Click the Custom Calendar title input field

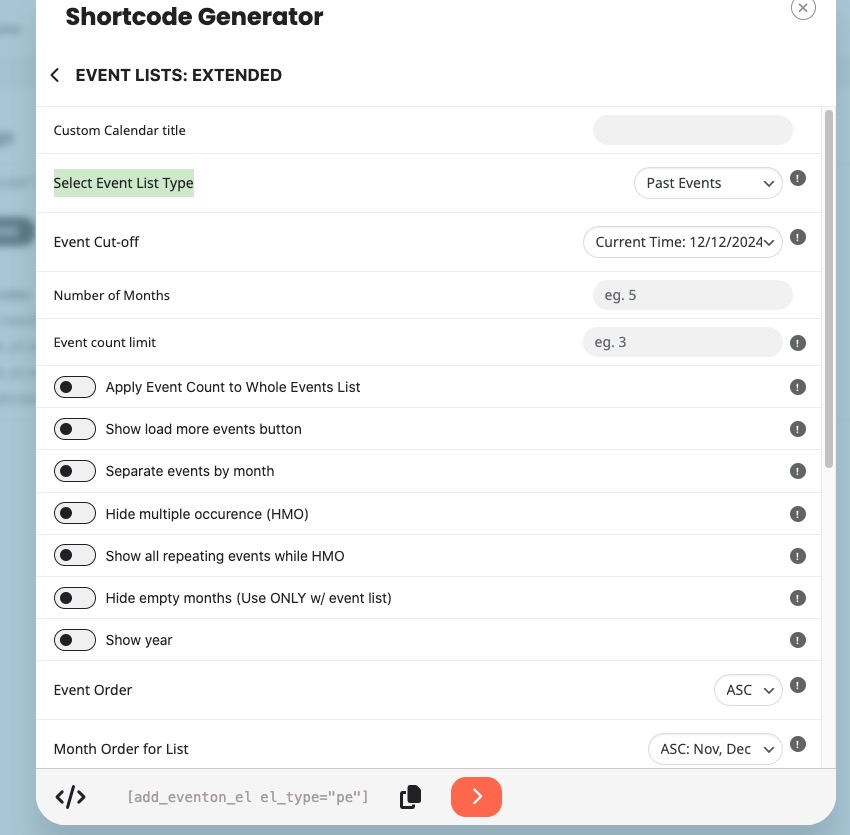693,130
